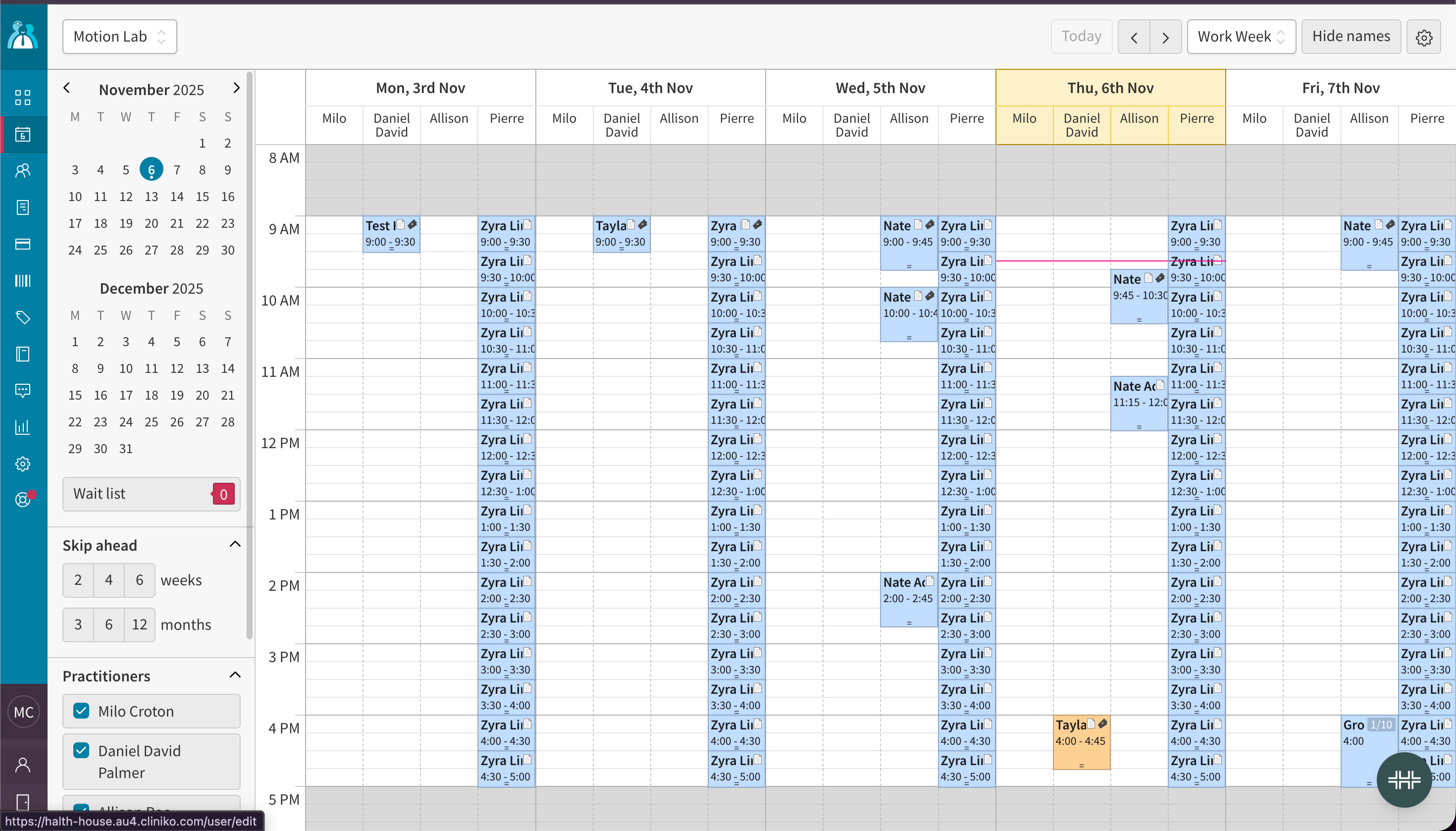The width and height of the screenshot is (1456, 831).
Task: Click the Cliniko logo
Action: coord(23,35)
